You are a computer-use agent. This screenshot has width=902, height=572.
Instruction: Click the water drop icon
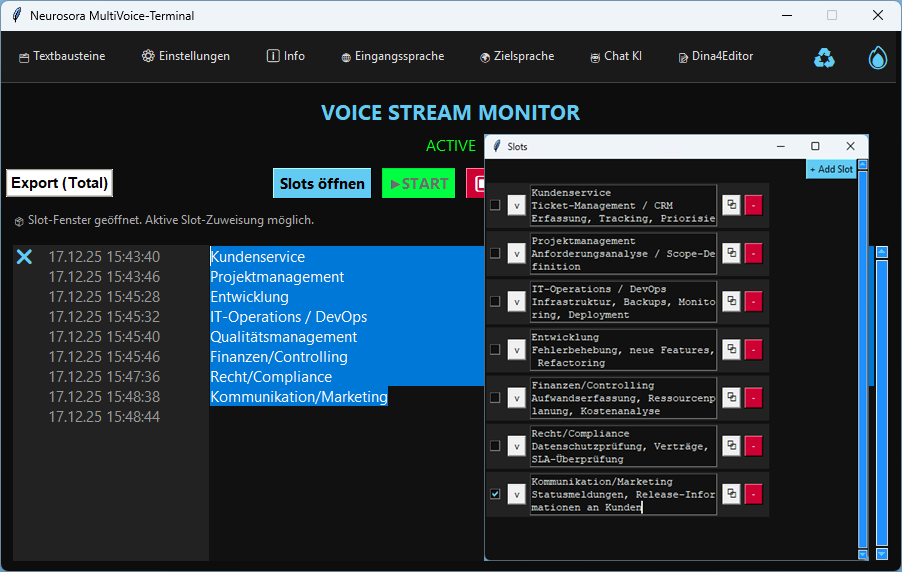click(x=877, y=58)
